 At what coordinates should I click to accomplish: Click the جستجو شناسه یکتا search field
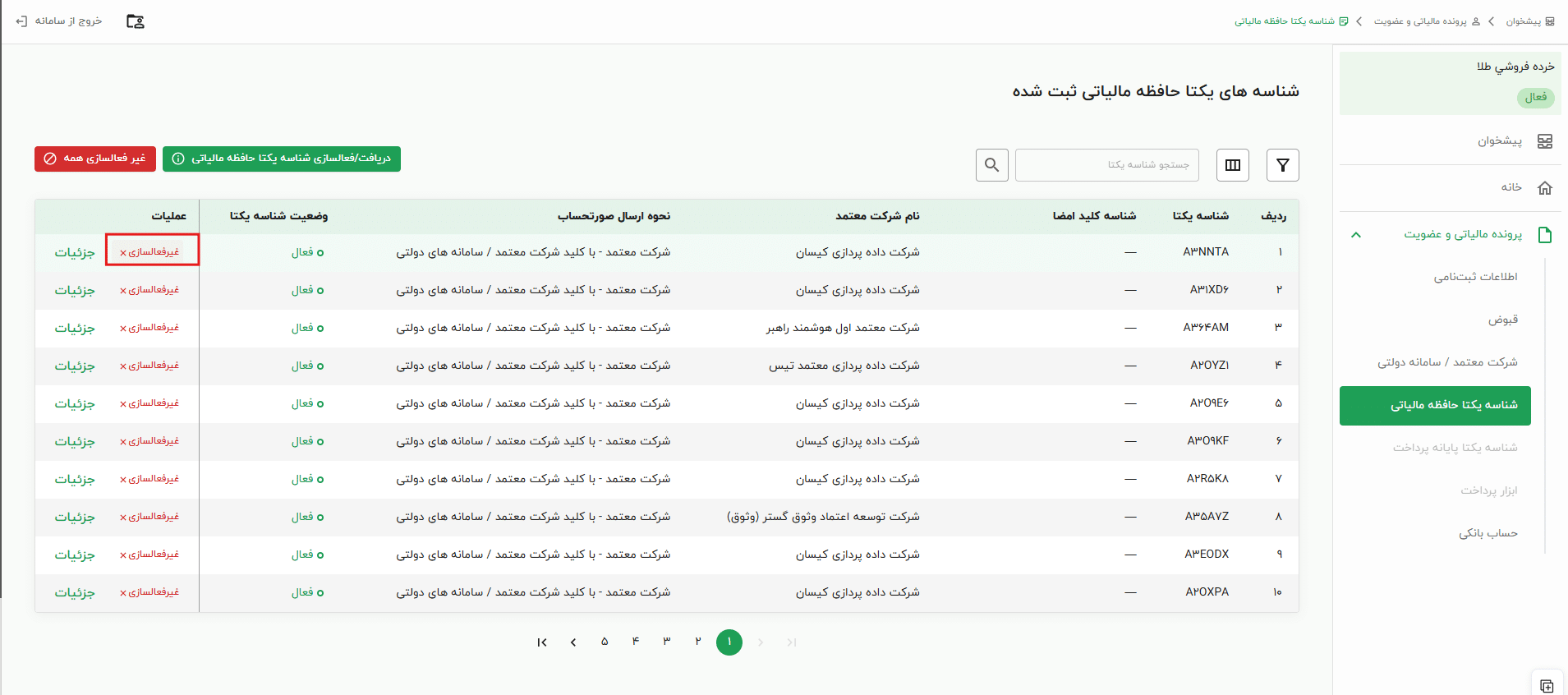coord(1106,165)
